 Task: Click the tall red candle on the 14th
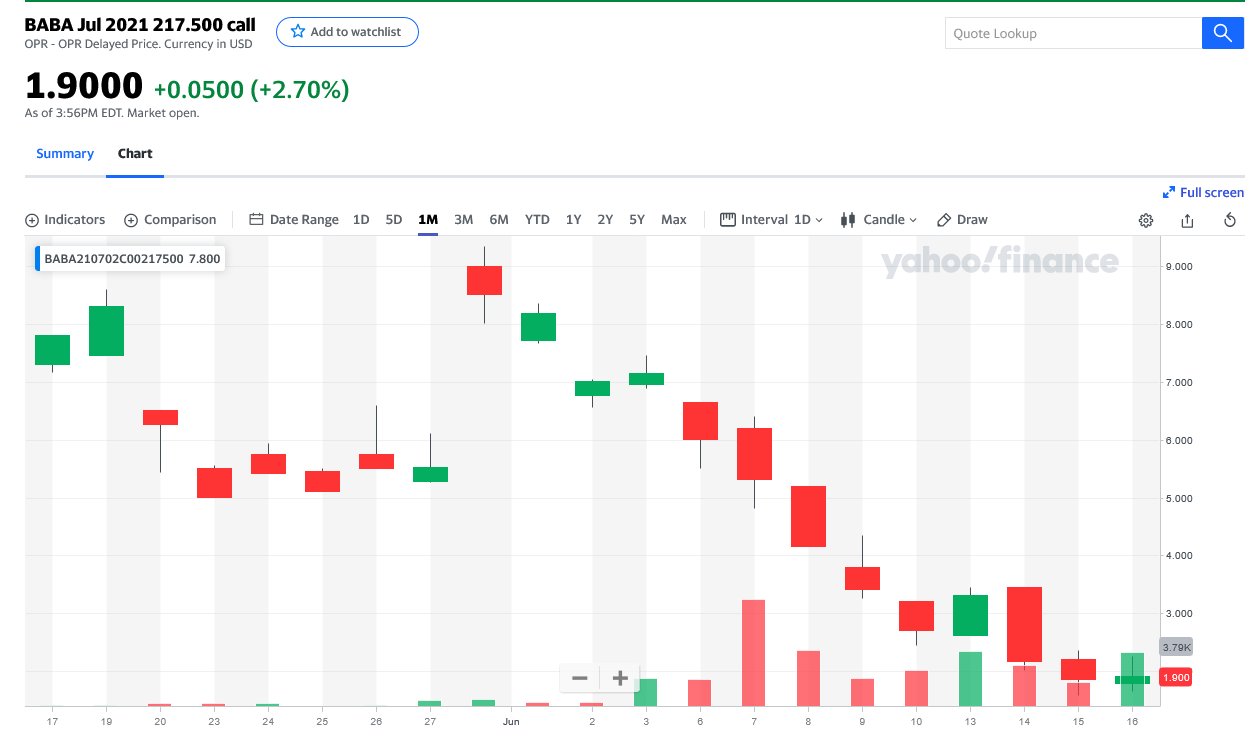click(1024, 624)
